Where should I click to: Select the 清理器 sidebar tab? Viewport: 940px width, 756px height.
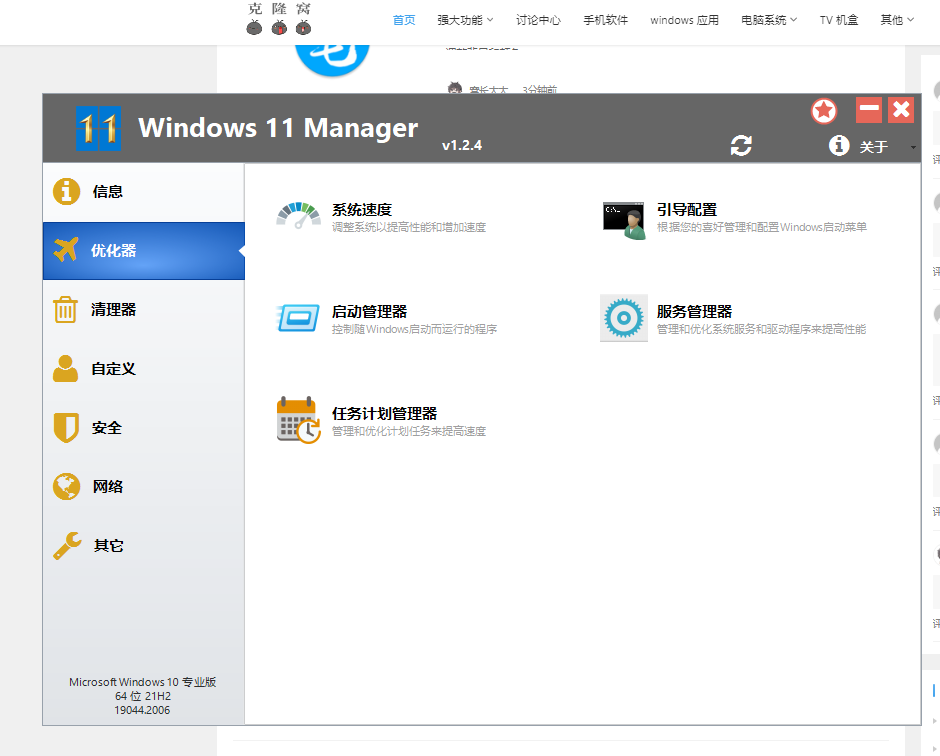click(x=144, y=310)
